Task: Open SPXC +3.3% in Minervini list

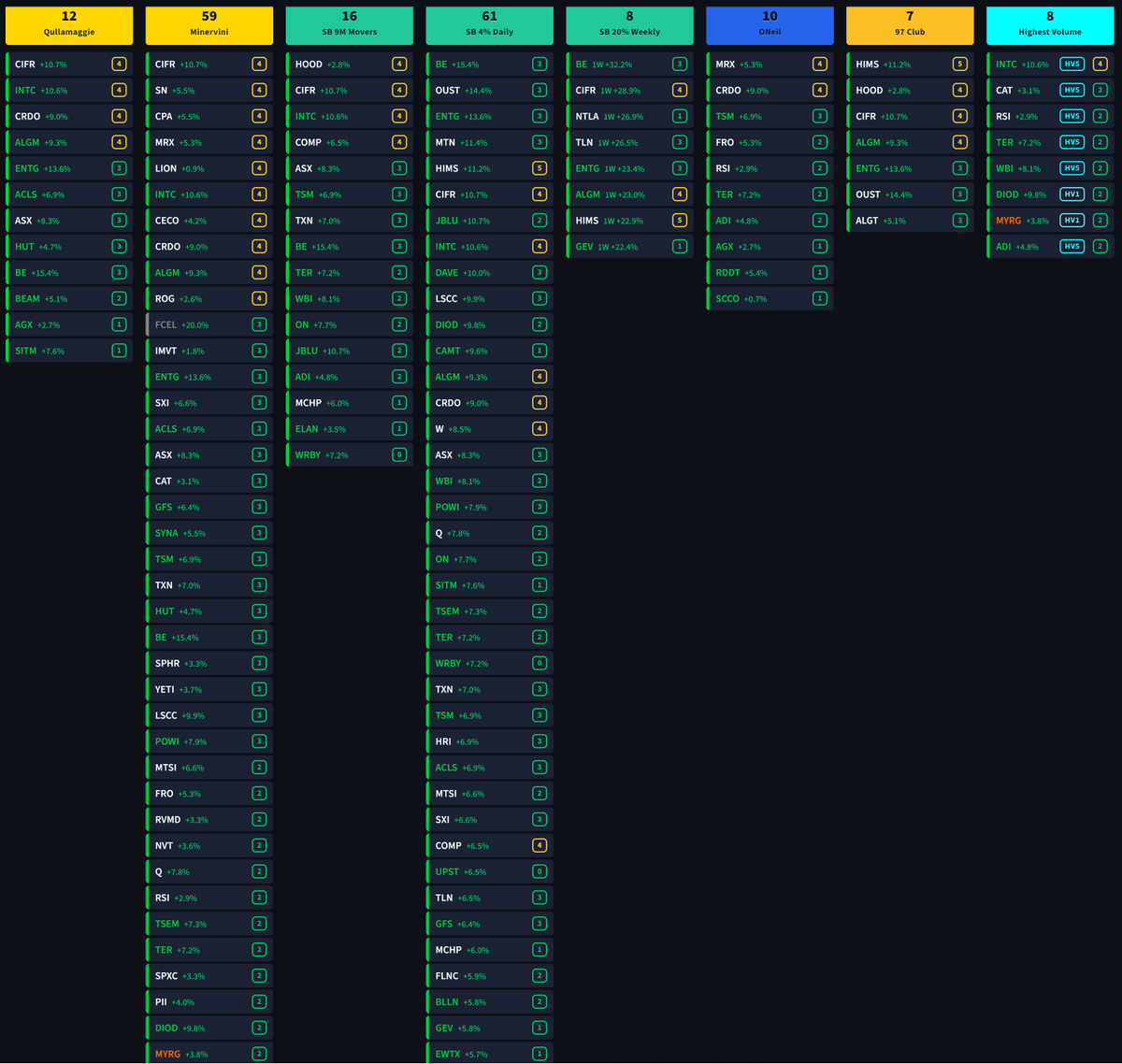Action: tap(209, 975)
